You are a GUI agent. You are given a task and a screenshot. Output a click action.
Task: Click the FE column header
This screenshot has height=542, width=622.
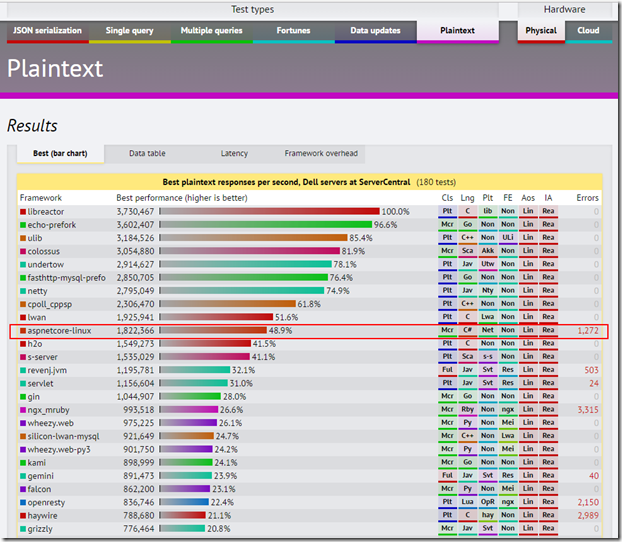(508, 198)
